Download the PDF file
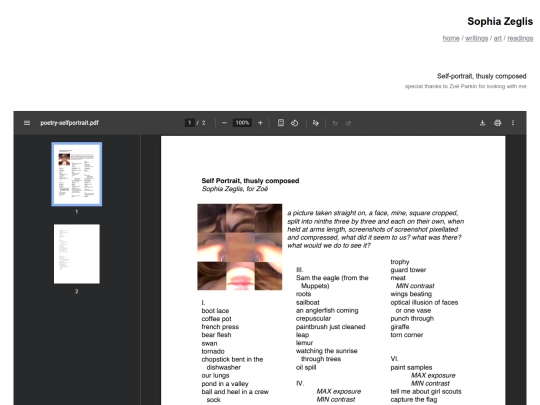This screenshot has height=405, width=540. pyautogui.click(x=482, y=123)
